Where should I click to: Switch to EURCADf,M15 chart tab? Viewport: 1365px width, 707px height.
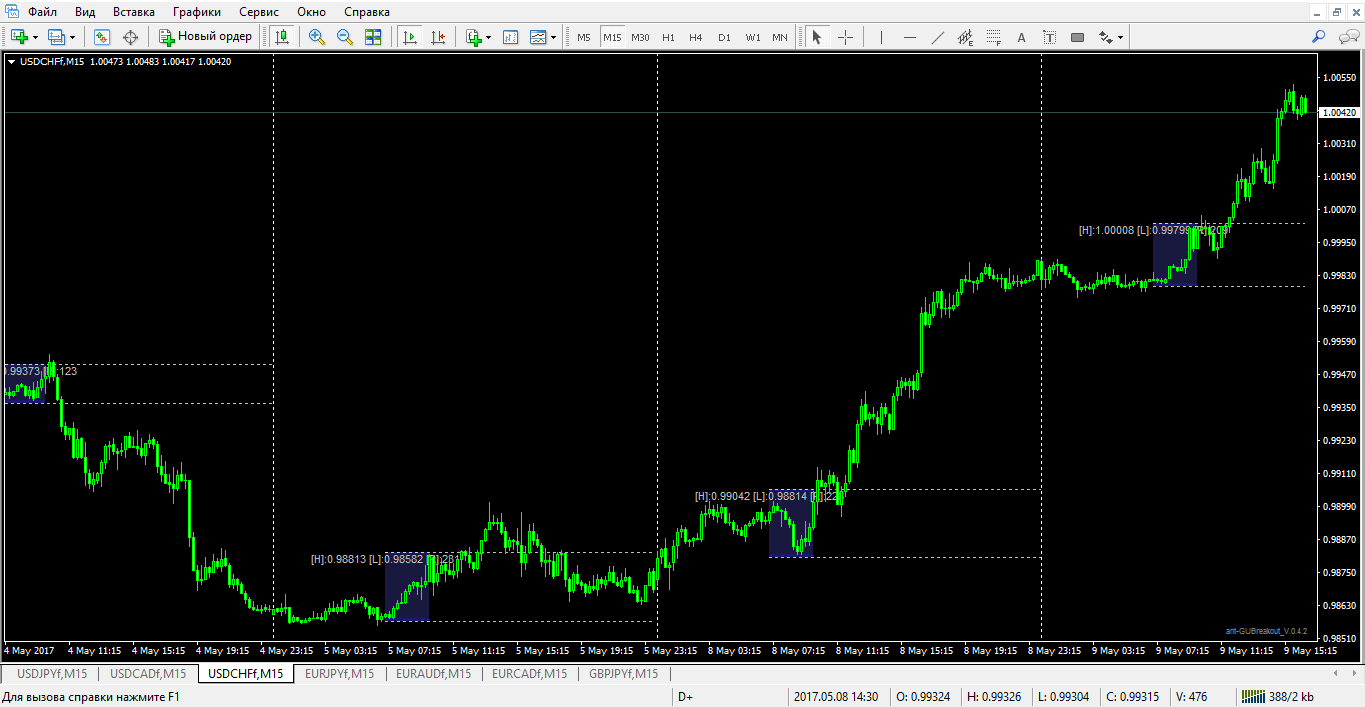pyautogui.click(x=529, y=673)
